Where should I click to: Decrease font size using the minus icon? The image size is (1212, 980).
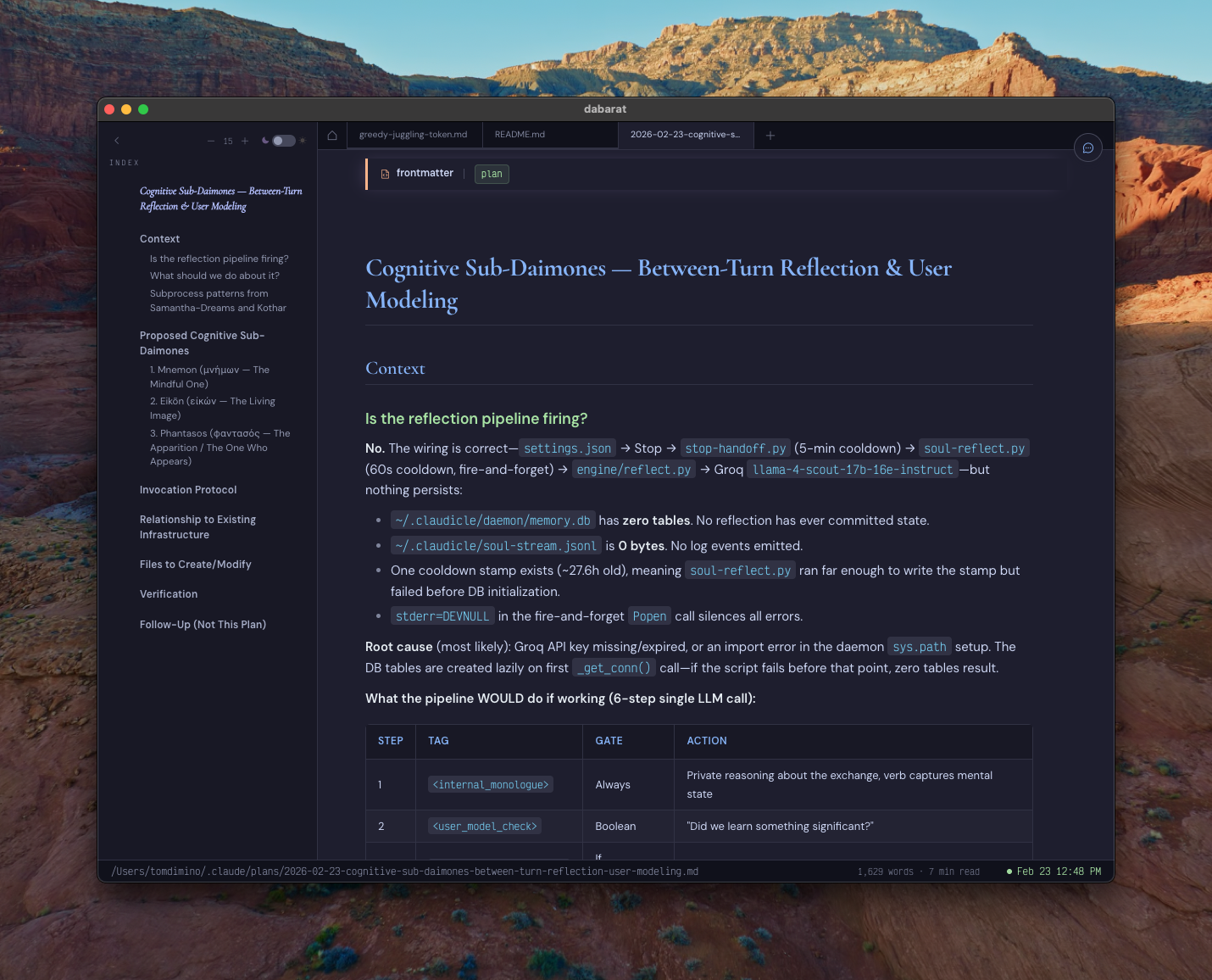[x=211, y=141]
